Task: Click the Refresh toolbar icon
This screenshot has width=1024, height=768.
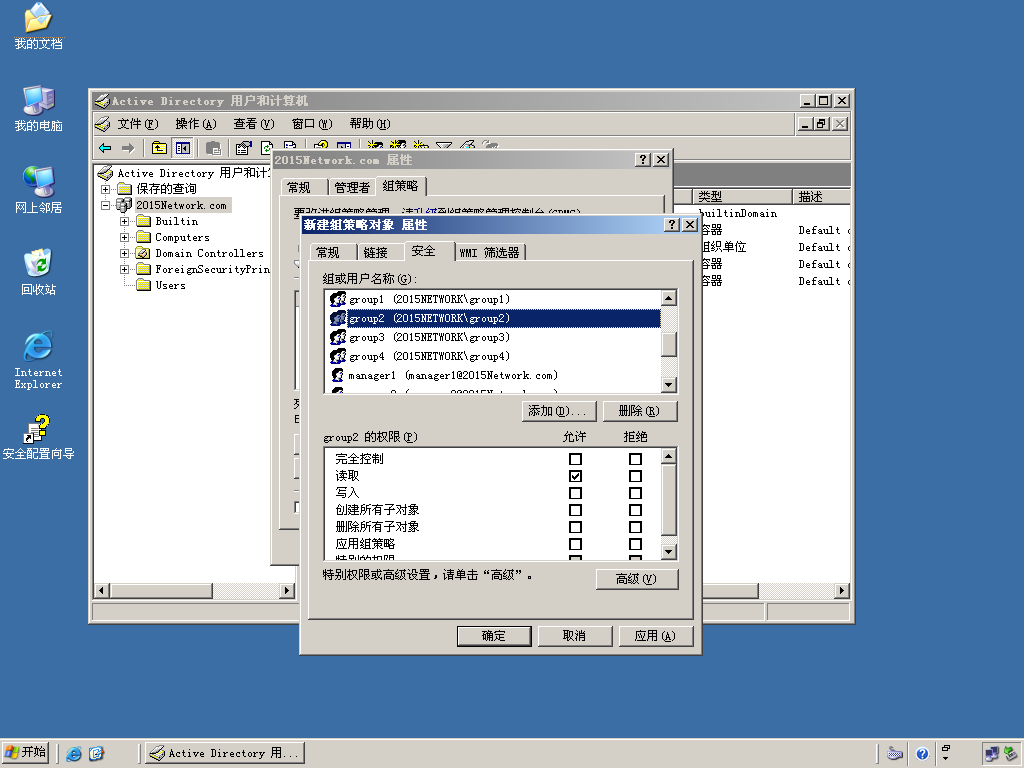Action: (x=266, y=148)
